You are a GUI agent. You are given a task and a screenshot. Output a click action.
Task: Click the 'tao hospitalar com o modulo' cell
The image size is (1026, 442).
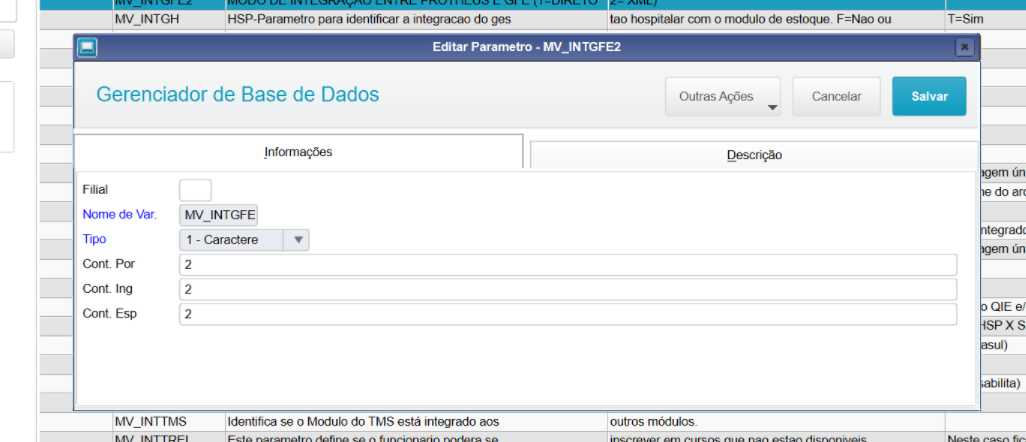click(775, 20)
